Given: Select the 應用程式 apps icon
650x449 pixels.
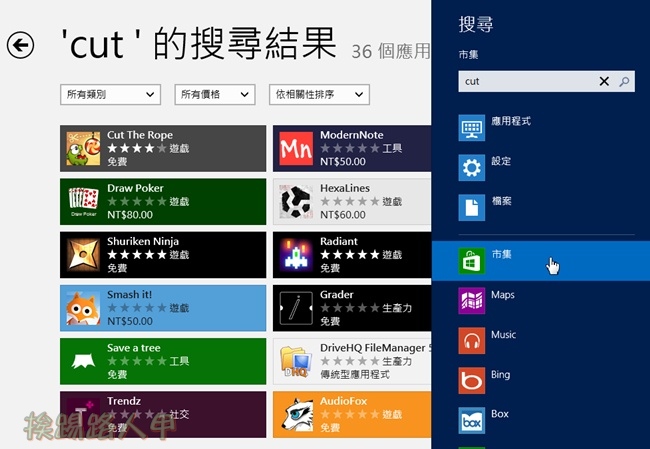Looking at the screenshot, I should click(x=472, y=128).
